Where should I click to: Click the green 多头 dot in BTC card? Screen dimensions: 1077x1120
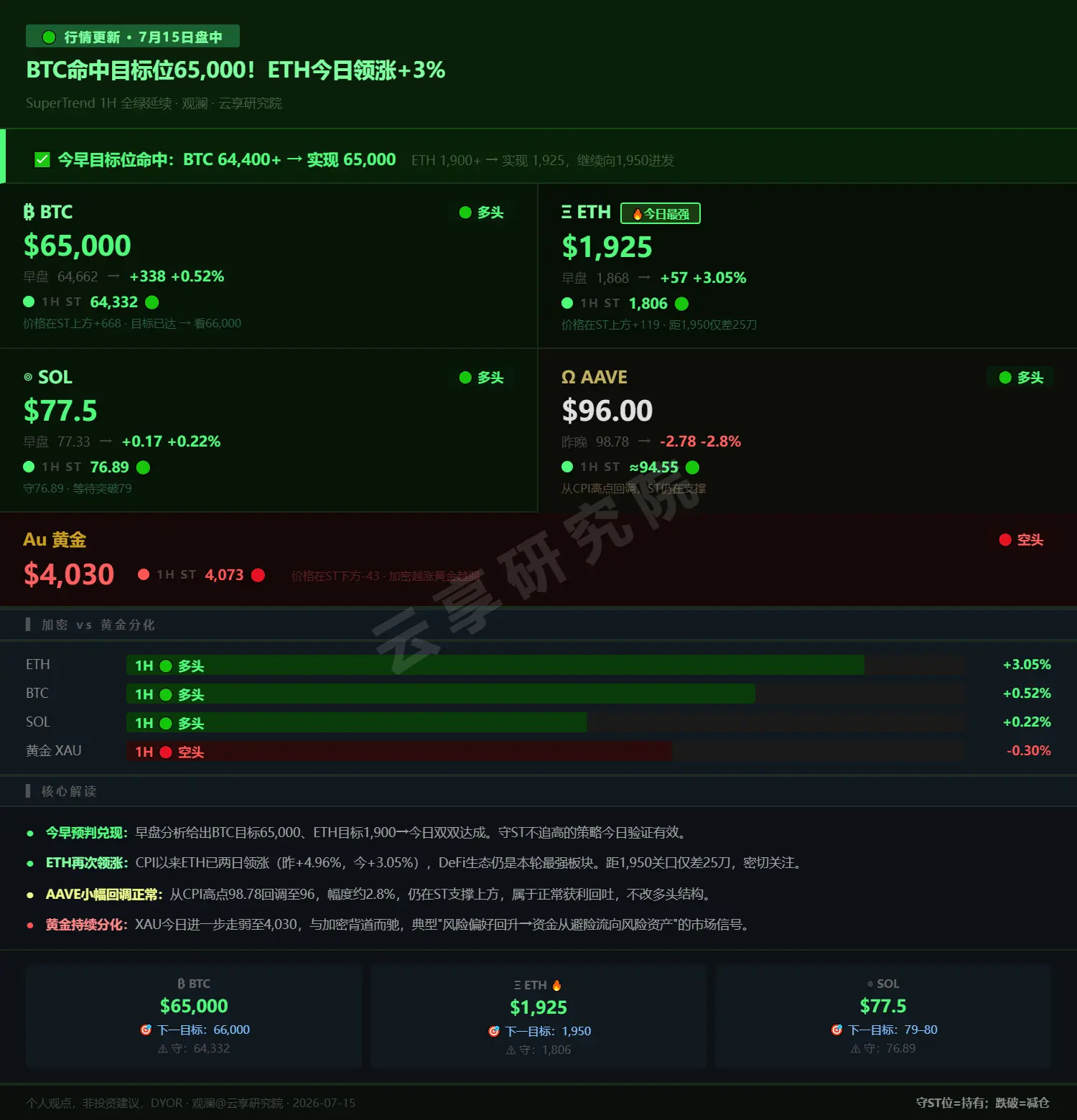pos(465,212)
